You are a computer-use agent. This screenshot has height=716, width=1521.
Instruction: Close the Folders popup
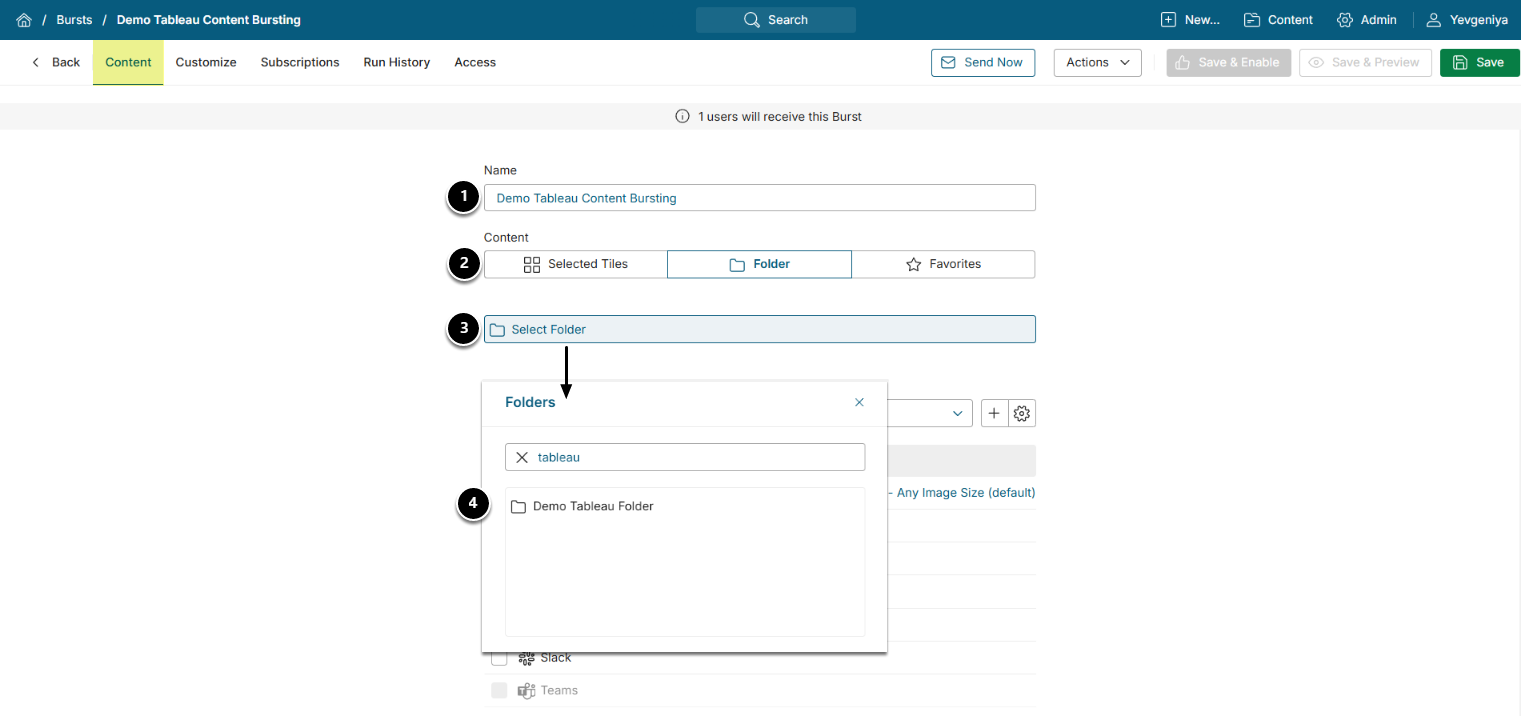click(859, 402)
